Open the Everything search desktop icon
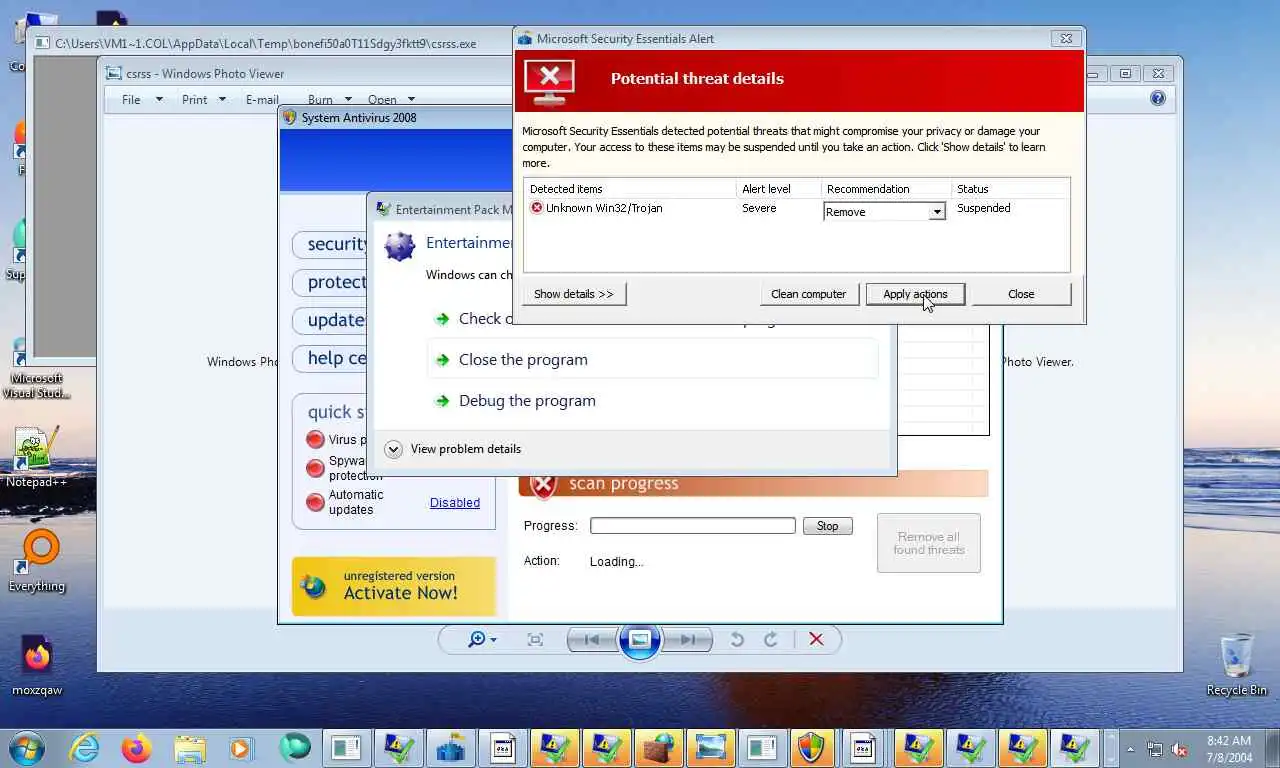The image size is (1280, 768). click(x=37, y=562)
